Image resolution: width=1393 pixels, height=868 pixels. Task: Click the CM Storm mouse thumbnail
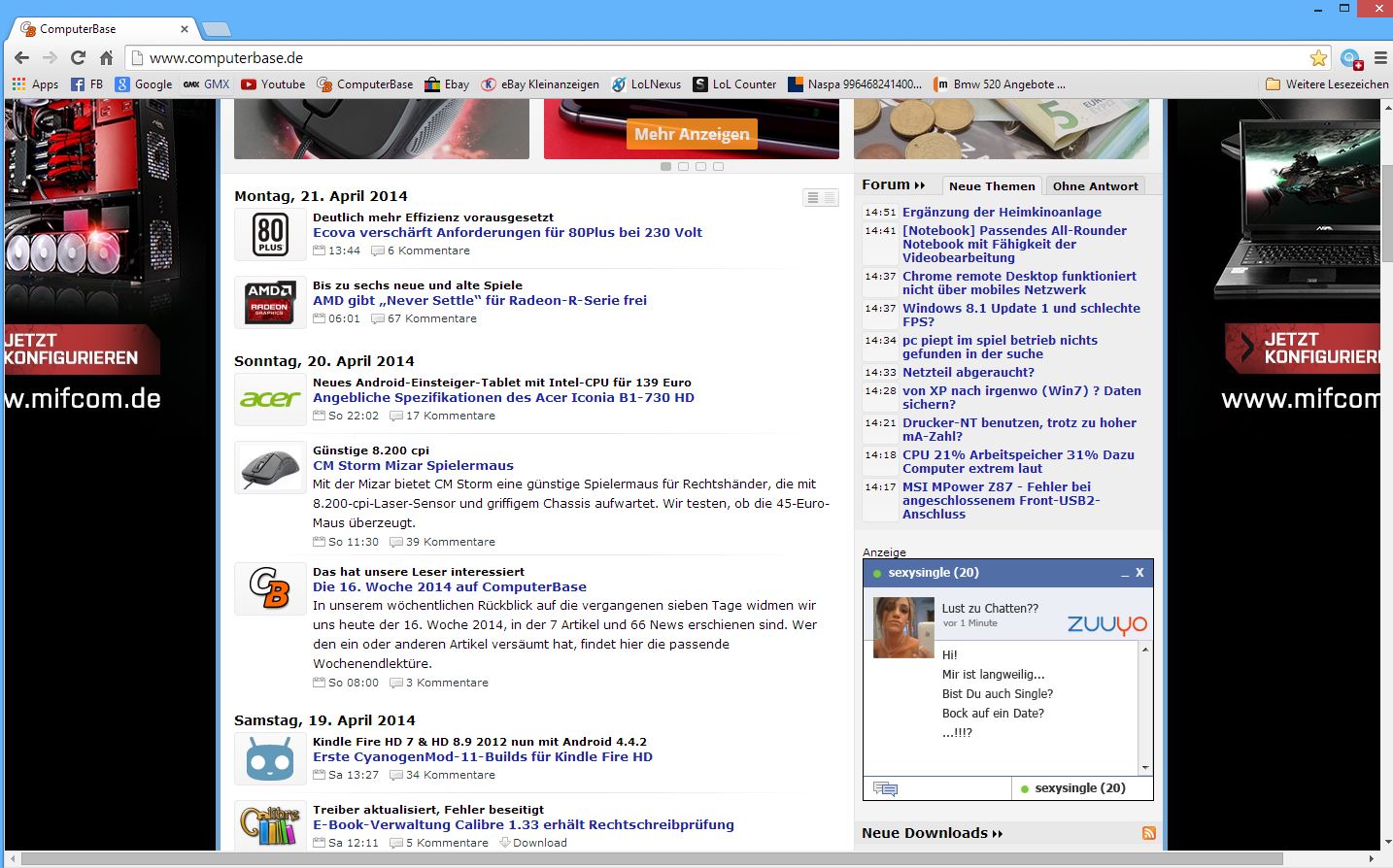[x=271, y=468]
